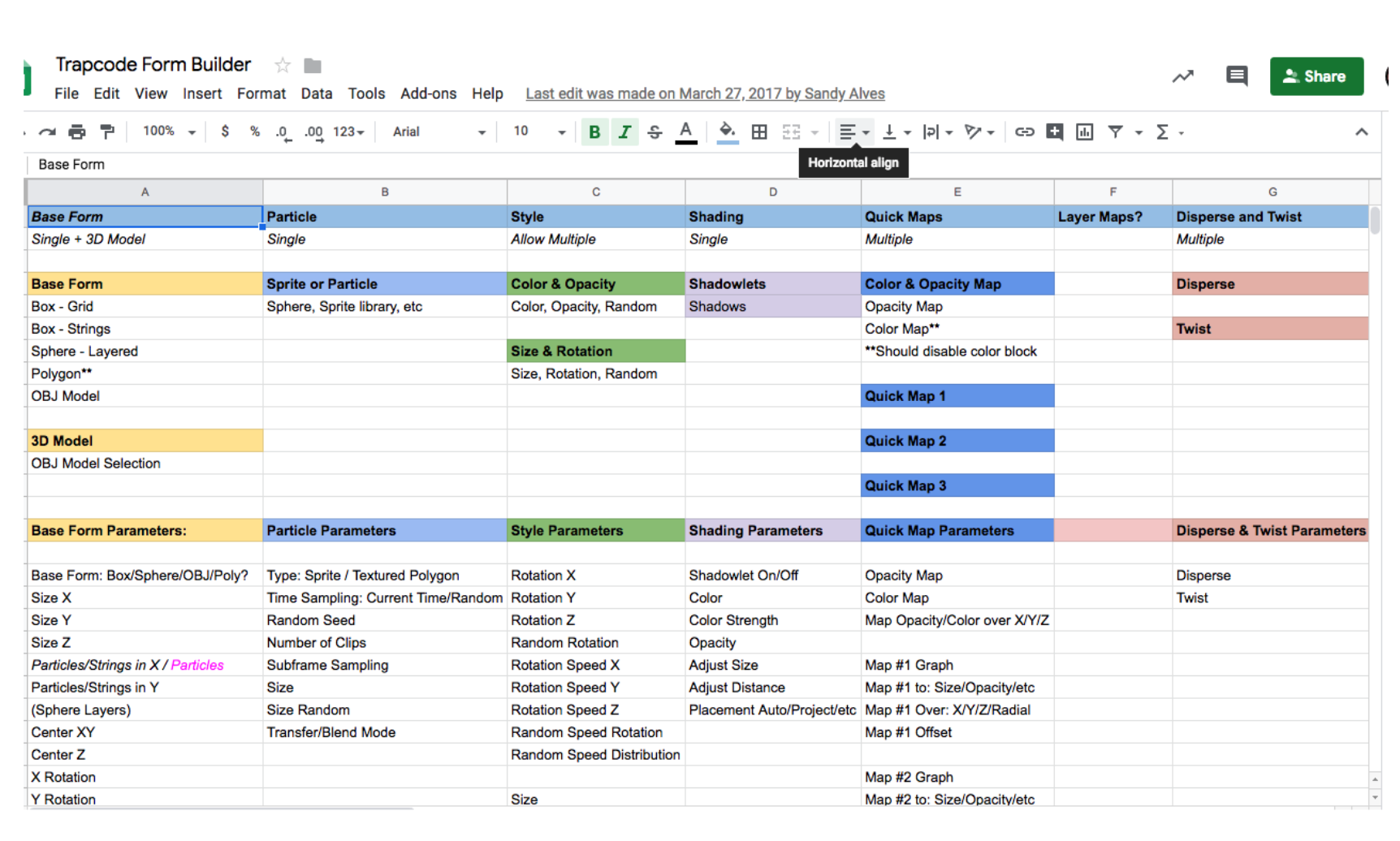Open the Arial font dropdown
This screenshot has height=841, width=1400.
click(439, 132)
